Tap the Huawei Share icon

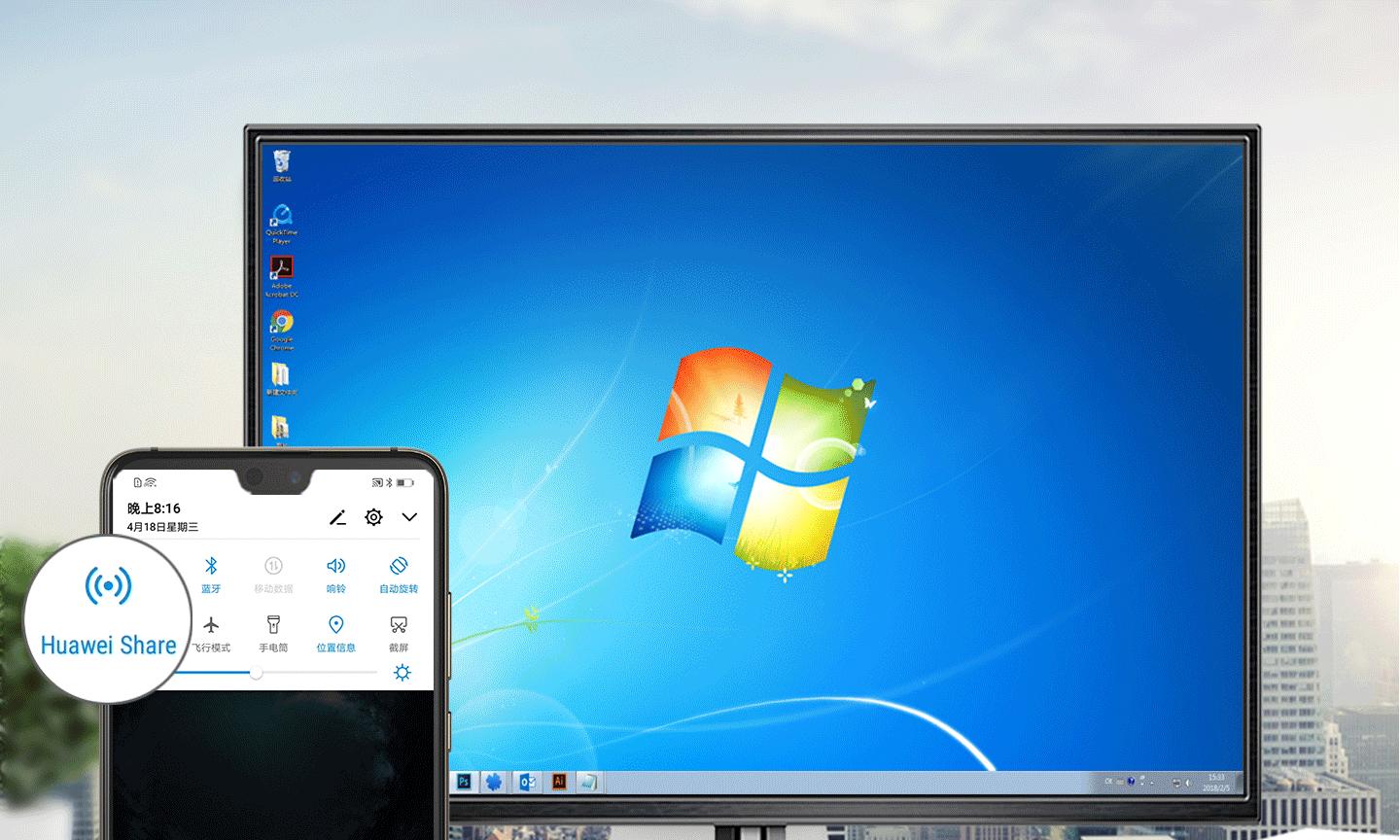[108, 585]
